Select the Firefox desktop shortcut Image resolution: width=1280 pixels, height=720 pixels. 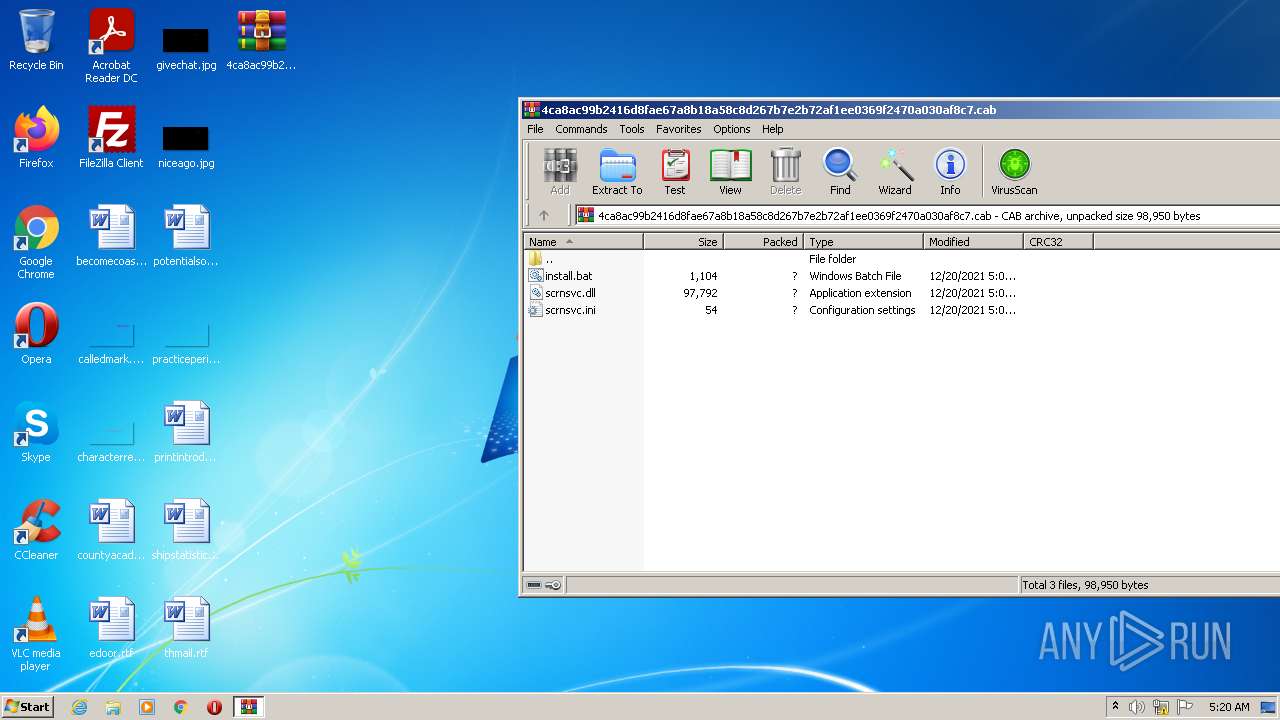click(x=36, y=138)
